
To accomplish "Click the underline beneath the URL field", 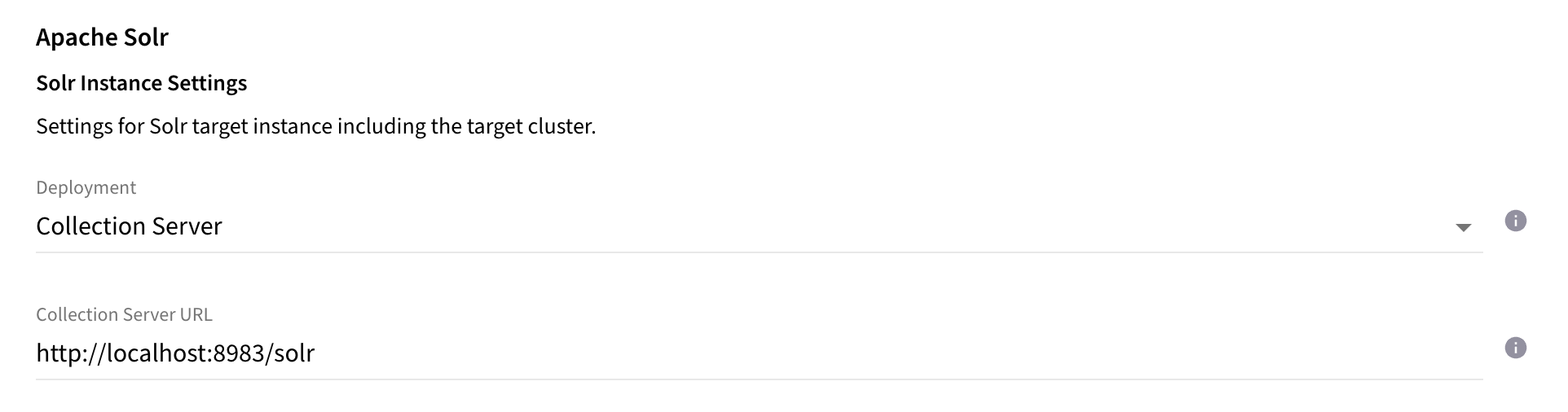I will pyautogui.click(x=758, y=379).
